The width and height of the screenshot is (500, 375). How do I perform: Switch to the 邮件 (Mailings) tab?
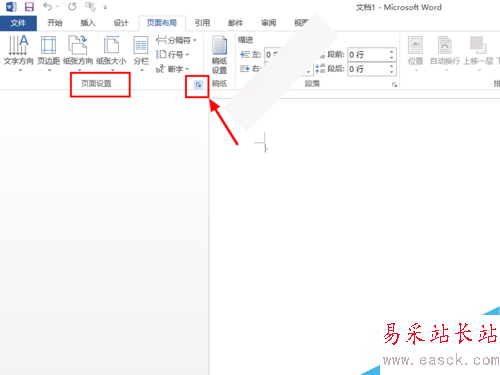[235, 23]
